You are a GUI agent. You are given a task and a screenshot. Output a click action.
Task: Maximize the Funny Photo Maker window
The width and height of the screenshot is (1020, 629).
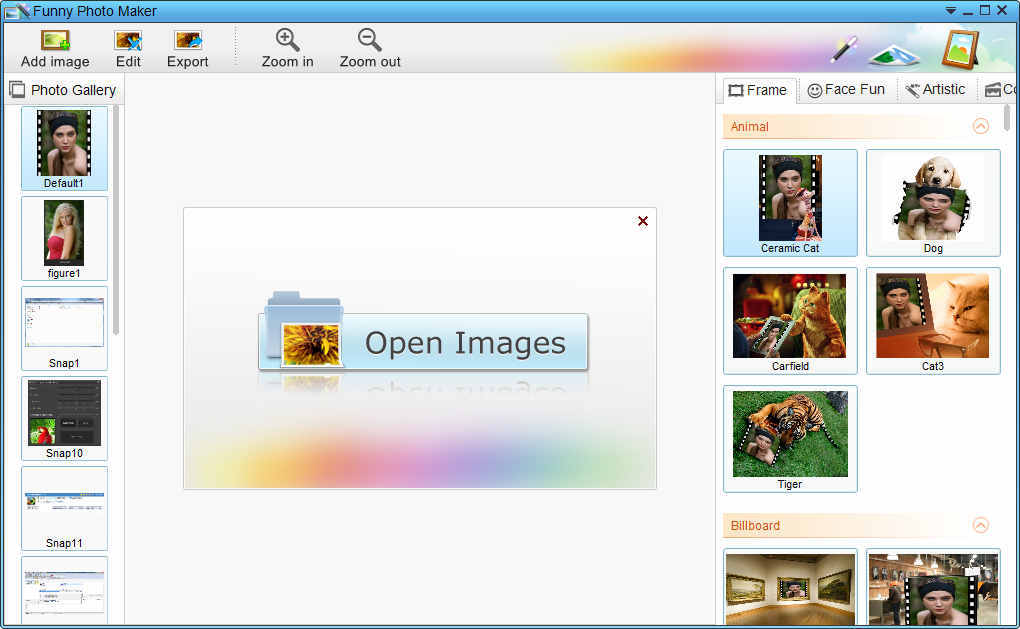[985, 10]
